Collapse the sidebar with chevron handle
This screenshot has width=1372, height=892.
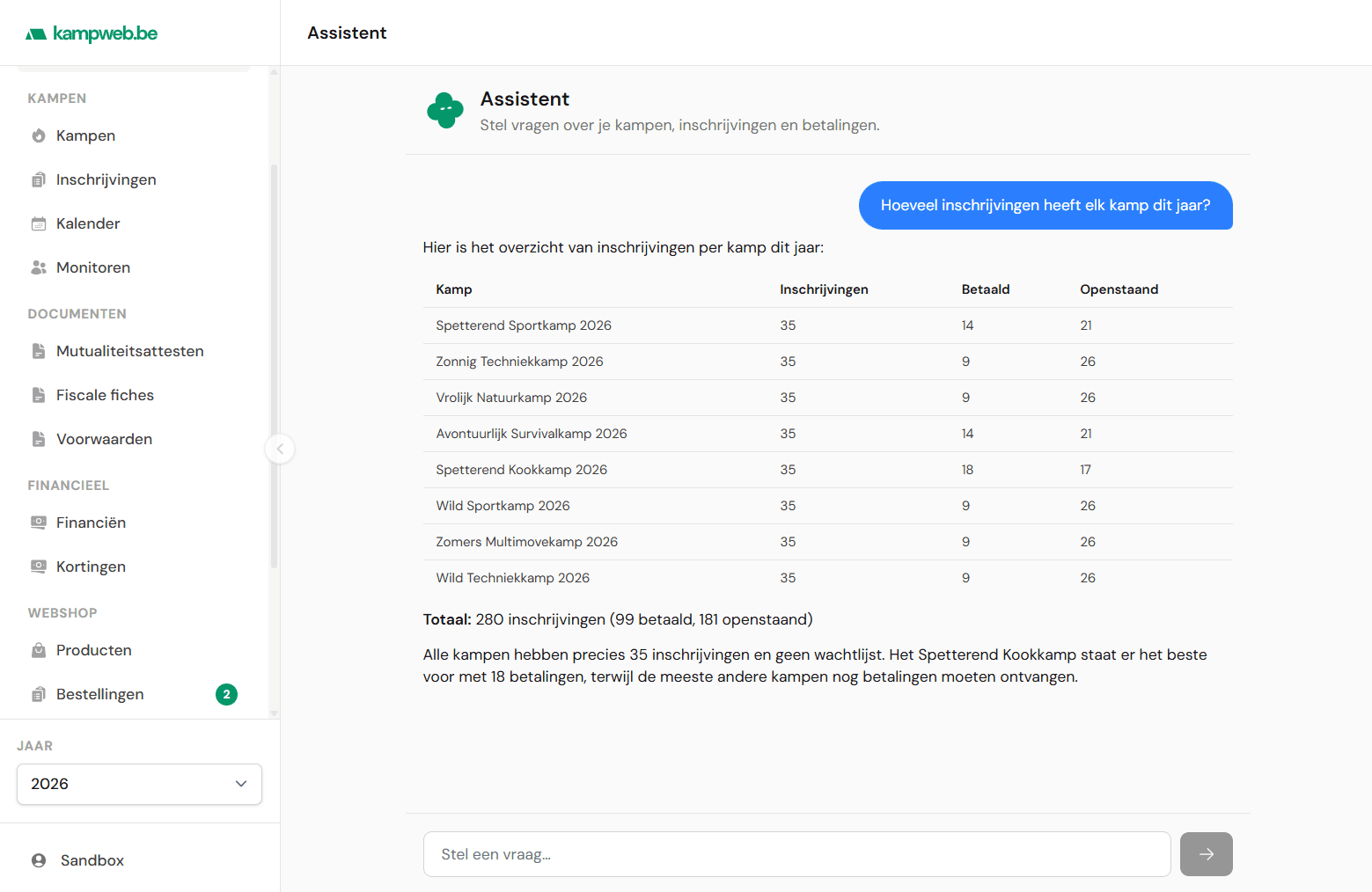point(280,449)
